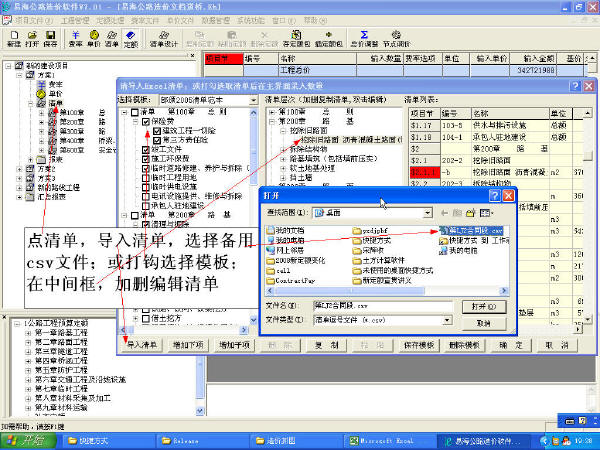Select the 我的文档 item in file list
Screen dimensions: 600x450
(x=285, y=230)
